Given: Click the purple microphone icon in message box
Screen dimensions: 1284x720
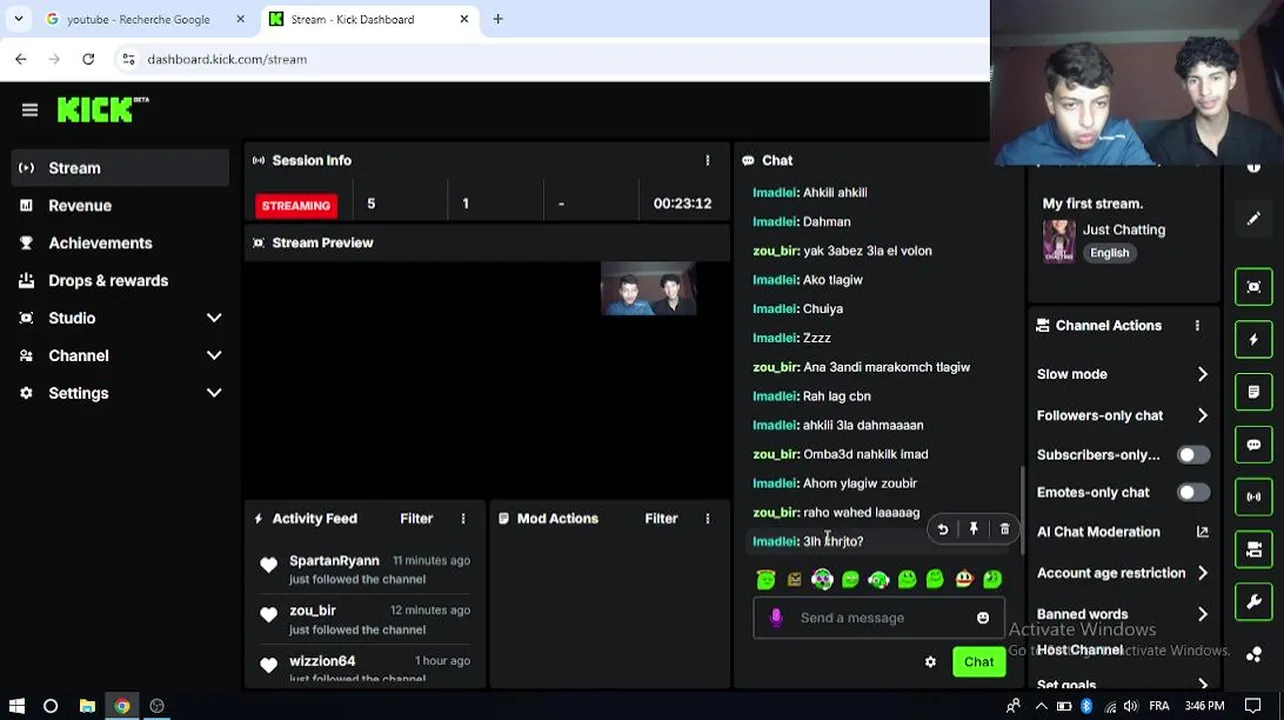Looking at the screenshot, I should click(x=776, y=618).
